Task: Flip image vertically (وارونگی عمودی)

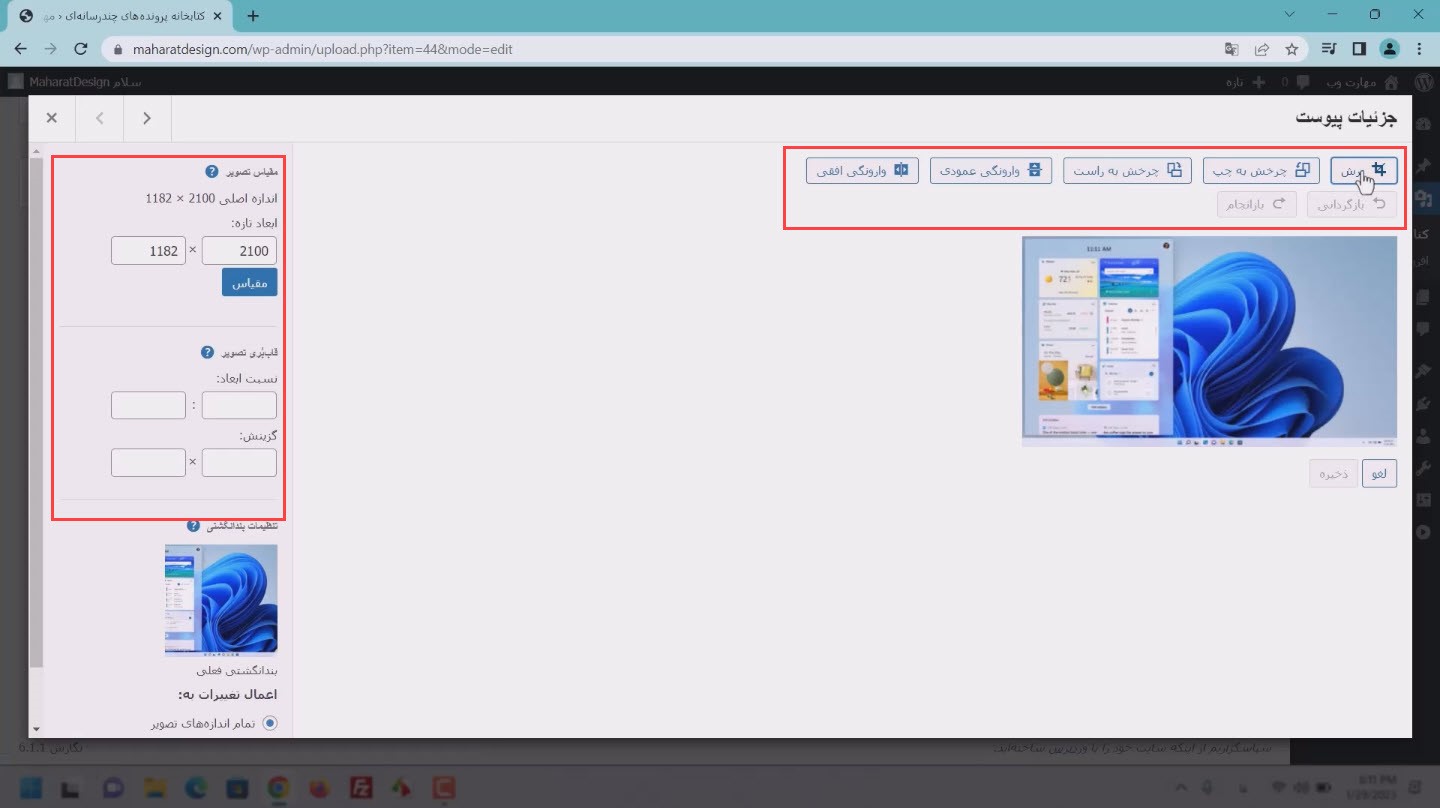Action: coord(991,171)
